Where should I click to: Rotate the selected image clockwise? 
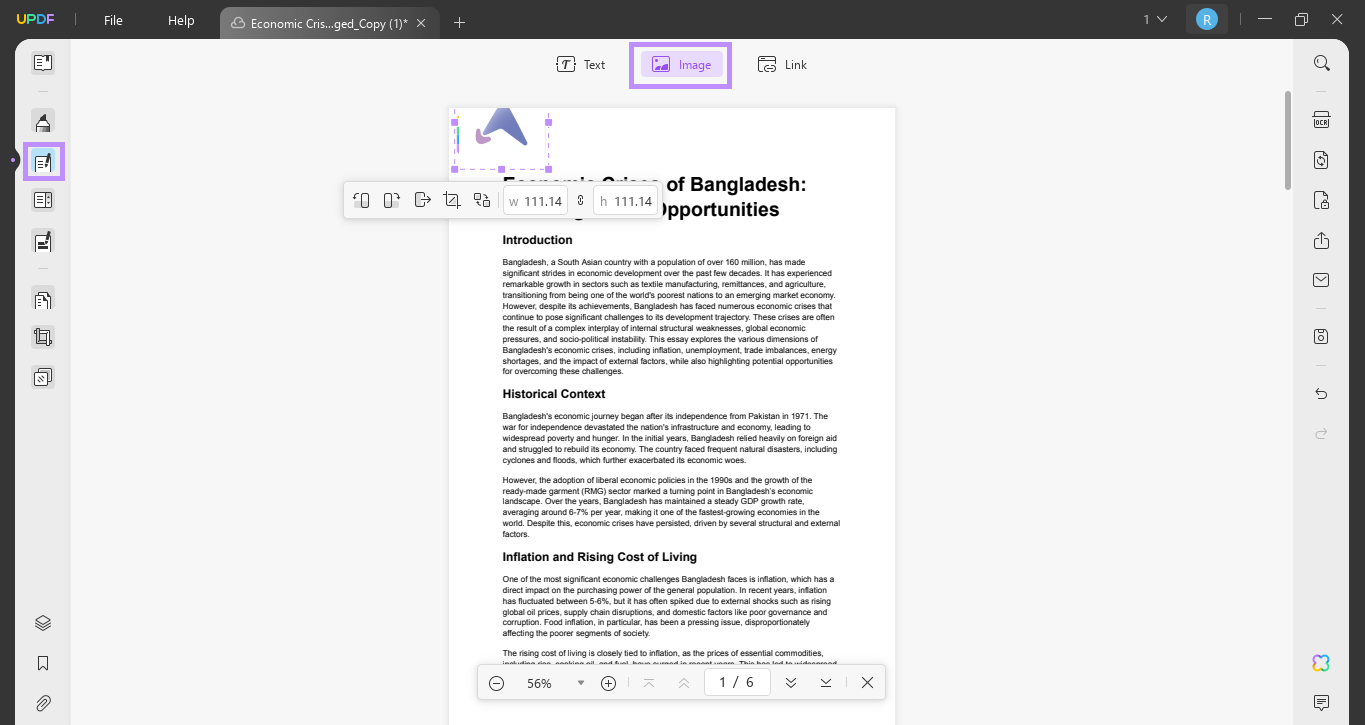(x=392, y=199)
